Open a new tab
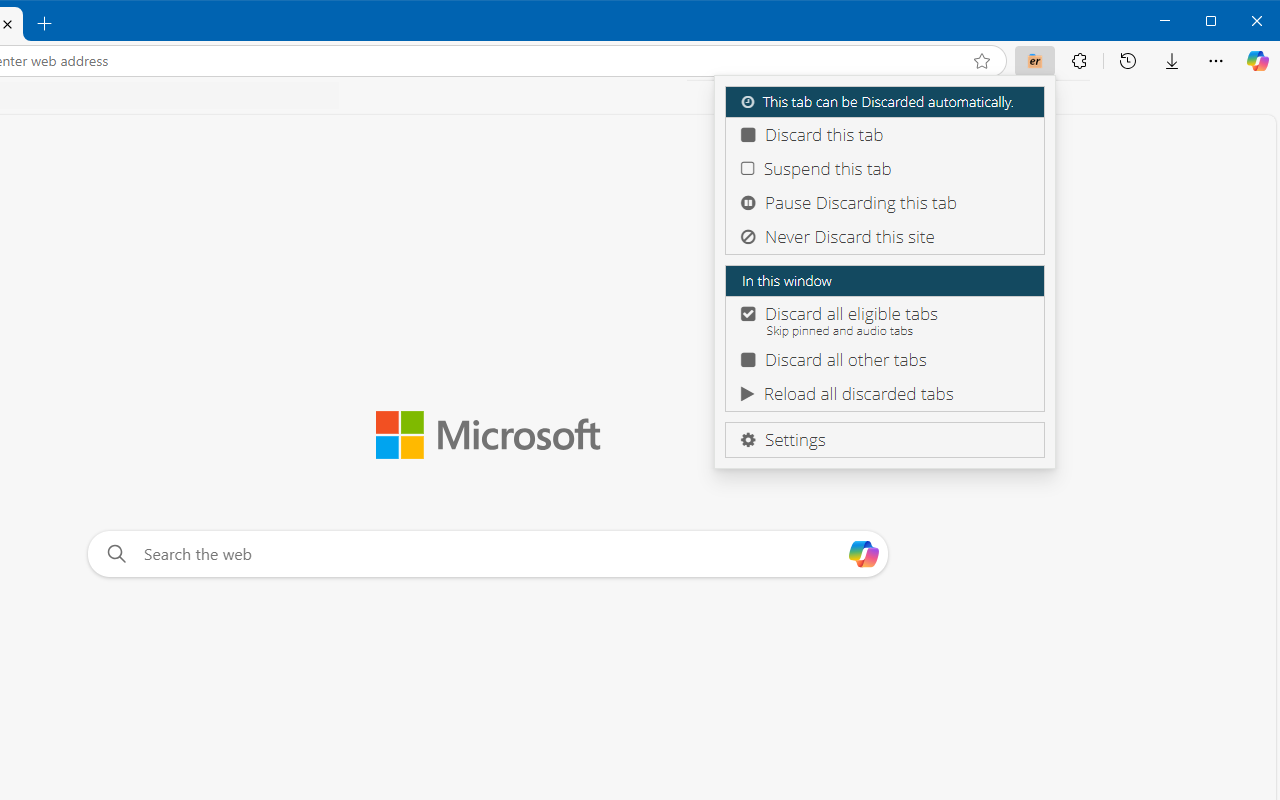This screenshot has width=1280, height=800. coord(45,23)
